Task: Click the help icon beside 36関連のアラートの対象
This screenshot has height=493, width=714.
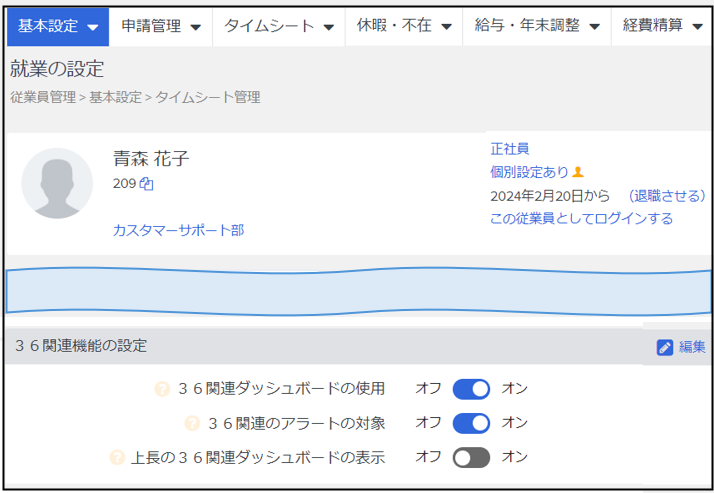Action: coord(192,423)
